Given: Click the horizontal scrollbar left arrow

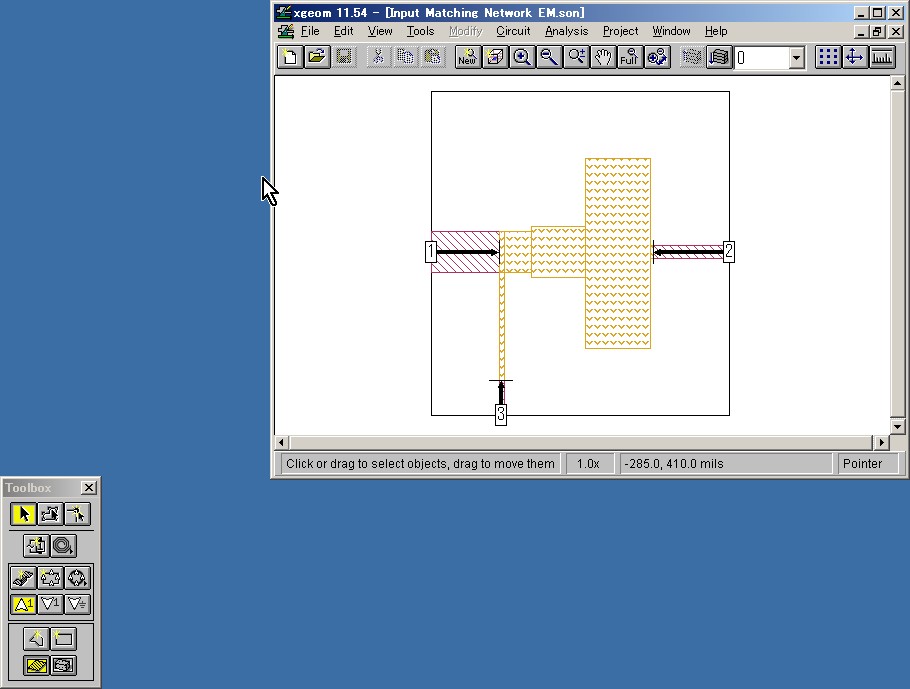Looking at the screenshot, I should (281, 442).
